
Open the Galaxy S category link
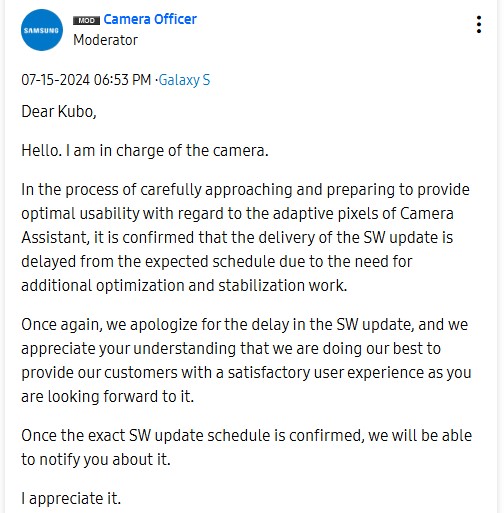[184, 80]
